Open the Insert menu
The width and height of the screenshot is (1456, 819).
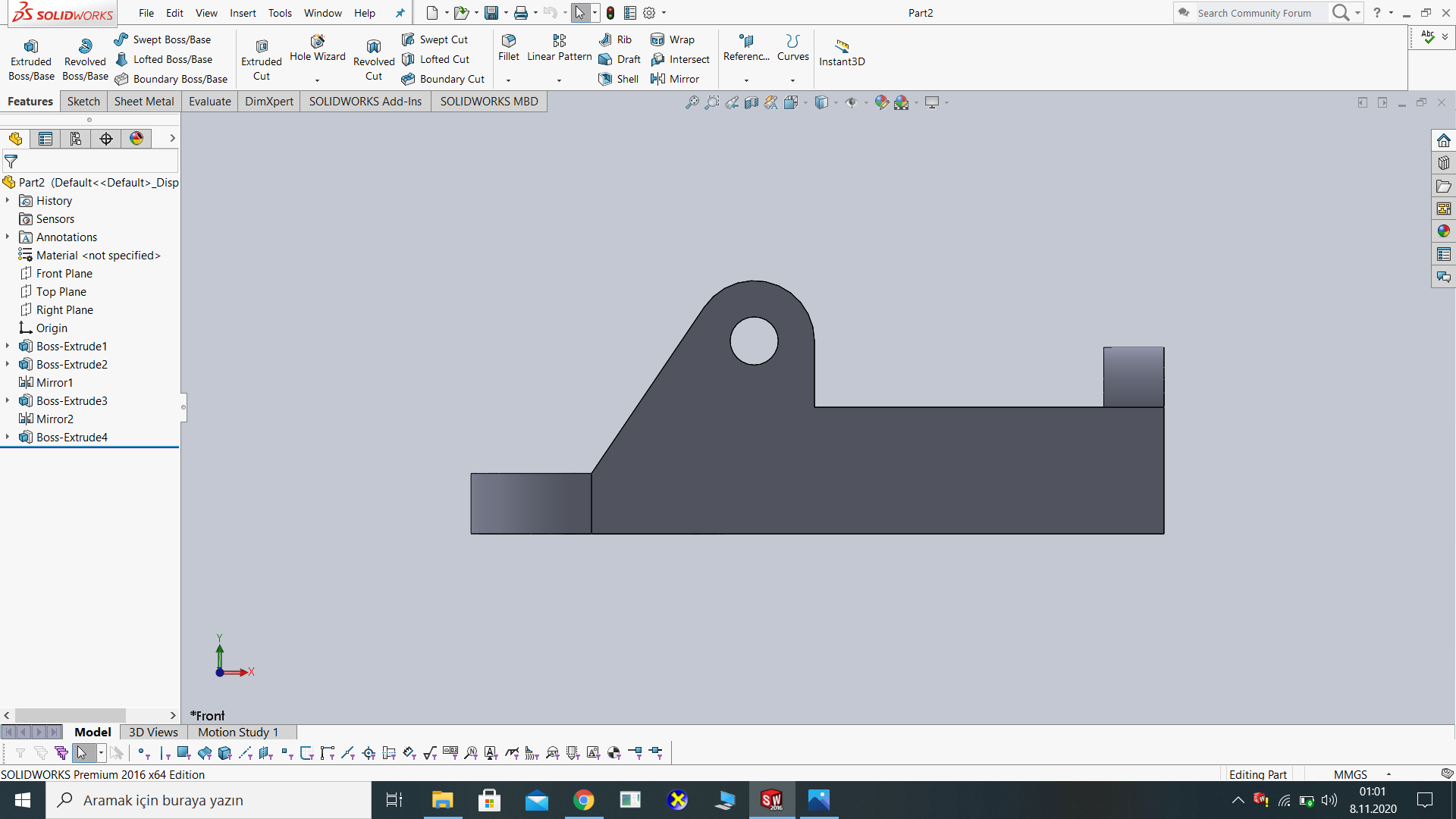click(x=243, y=13)
